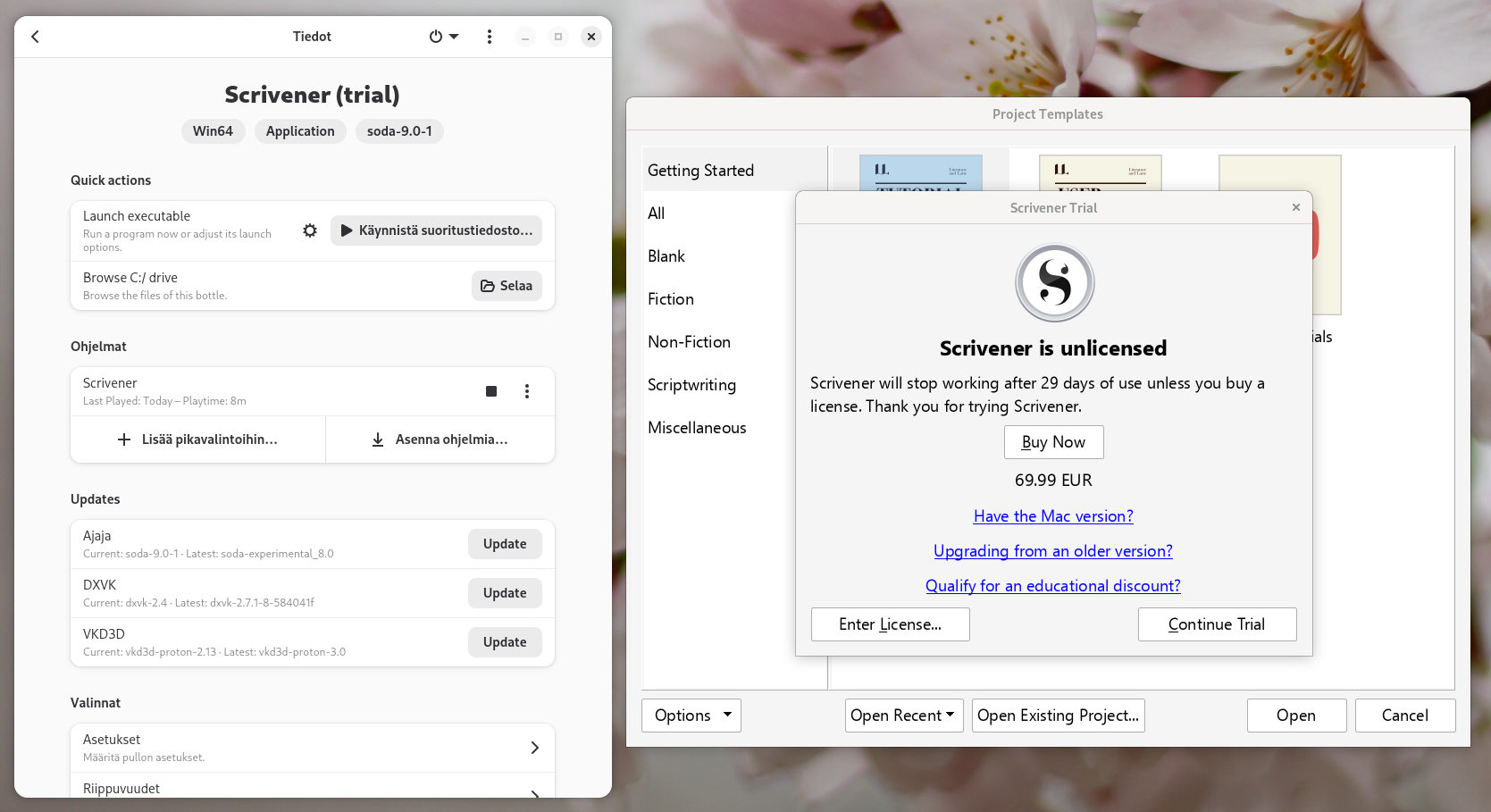The height and width of the screenshot is (812, 1491).
Task: Click Asenna ohjelmia download button
Action: click(440, 439)
